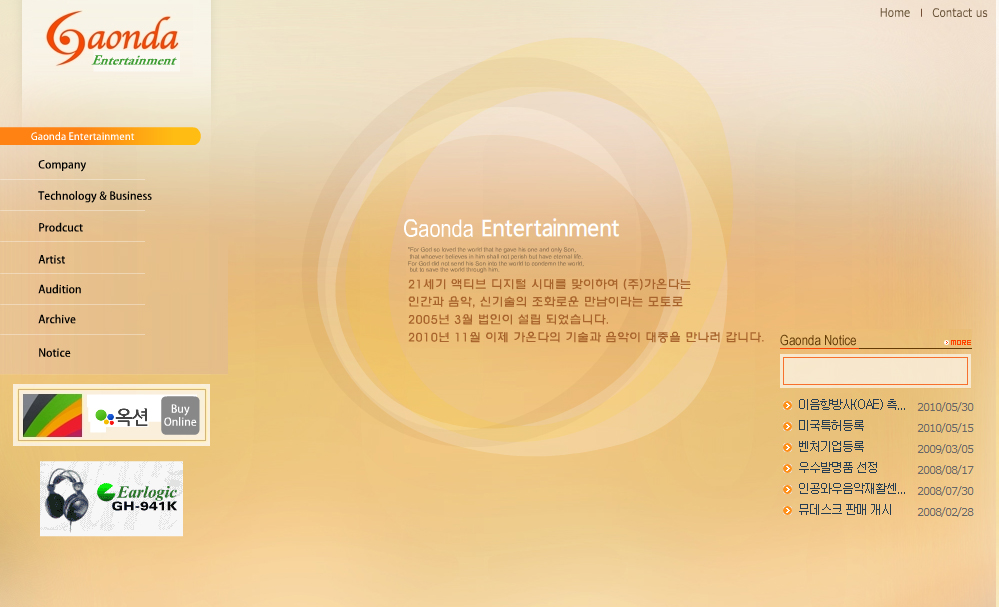The width and height of the screenshot is (999, 607).
Task: Click the date 2008/07/30
Action: click(945, 491)
